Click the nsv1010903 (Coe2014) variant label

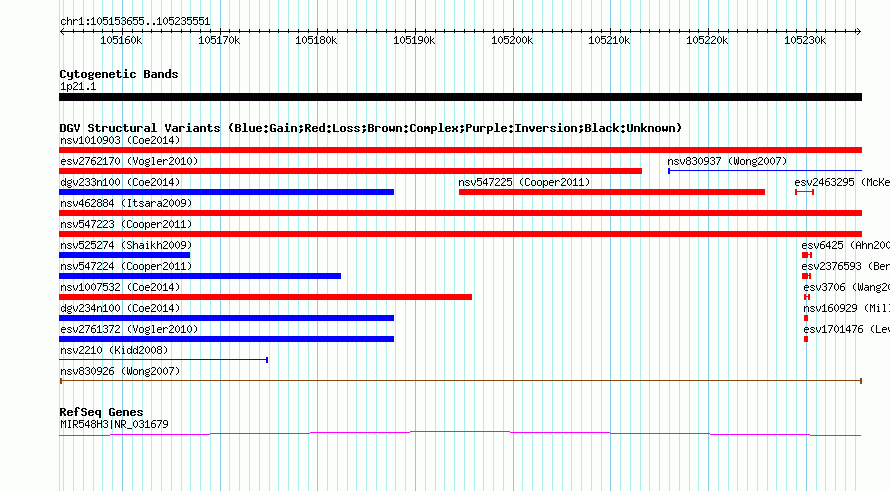click(120, 140)
